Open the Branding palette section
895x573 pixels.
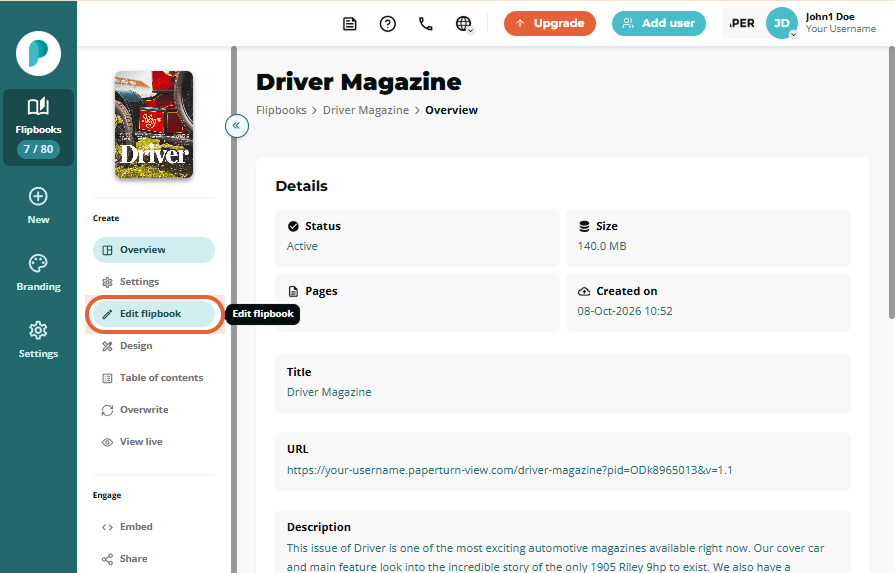(38, 273)
